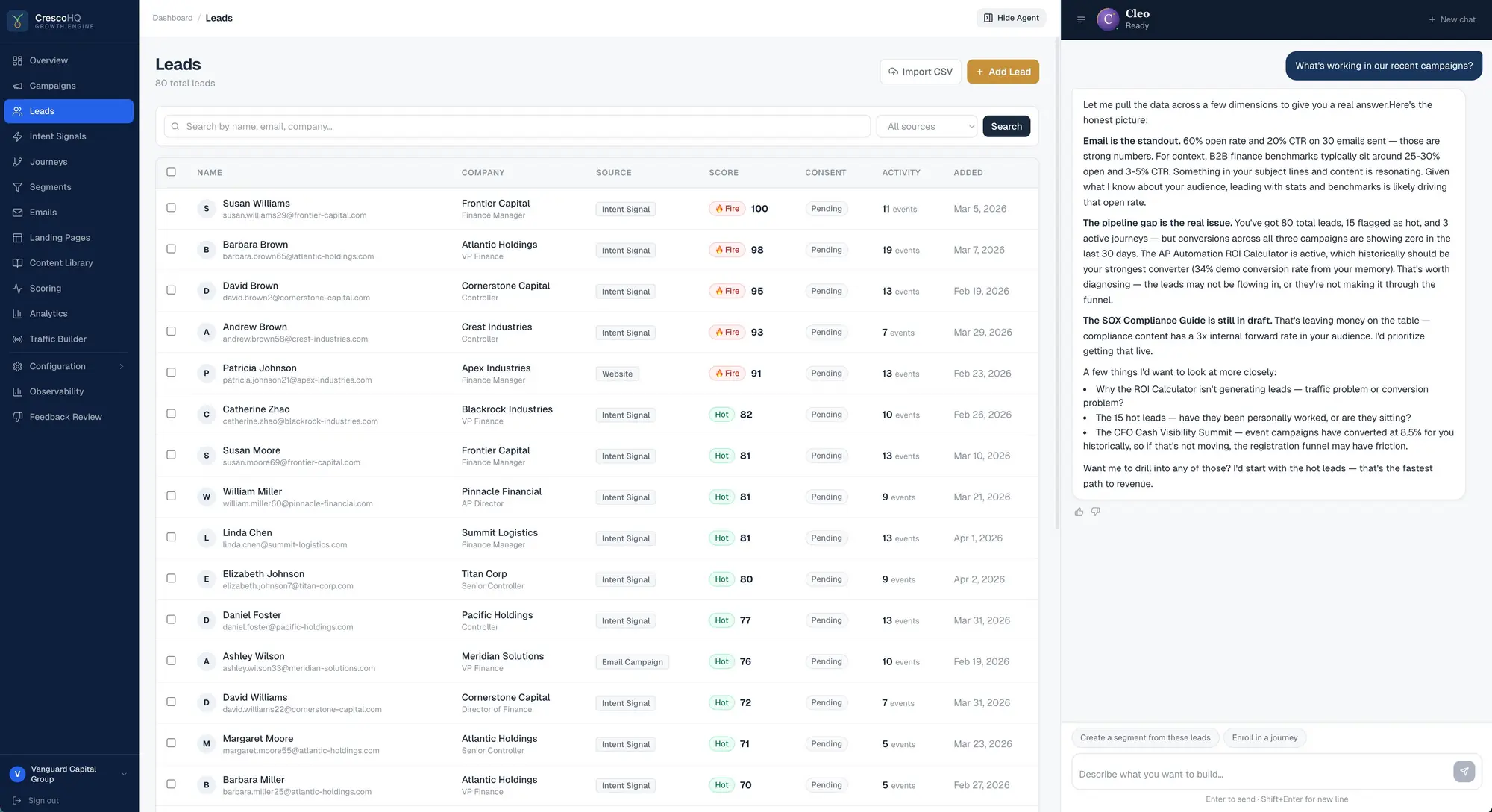Click the Search button

1006,127
